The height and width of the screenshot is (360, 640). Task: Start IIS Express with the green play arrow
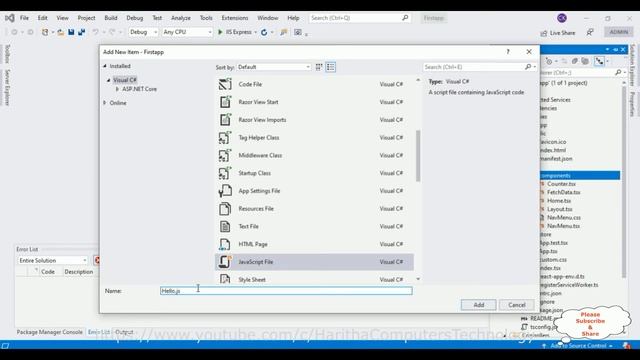coord(220,32)
